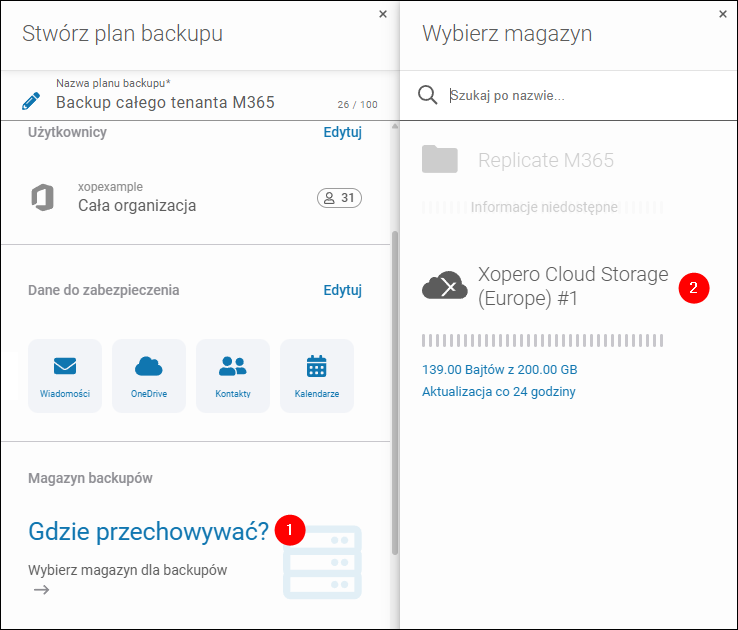Click the Replicate M365 folder icon
The image size is (738, 630).
point(440,159)
